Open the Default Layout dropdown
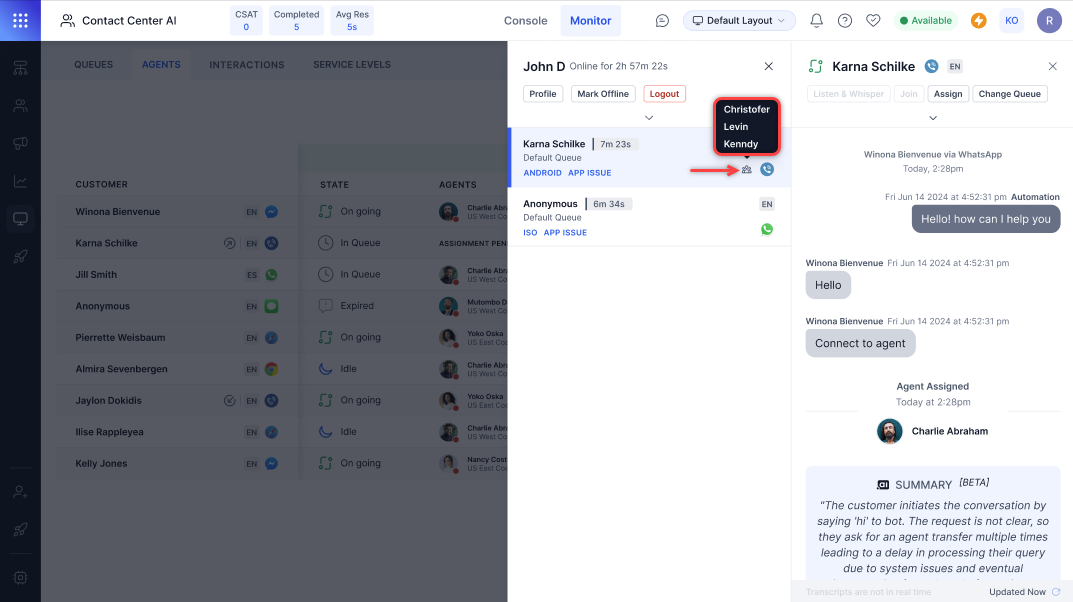The width and height of the screenshot is (1073, 602). [x=739, y=21]
